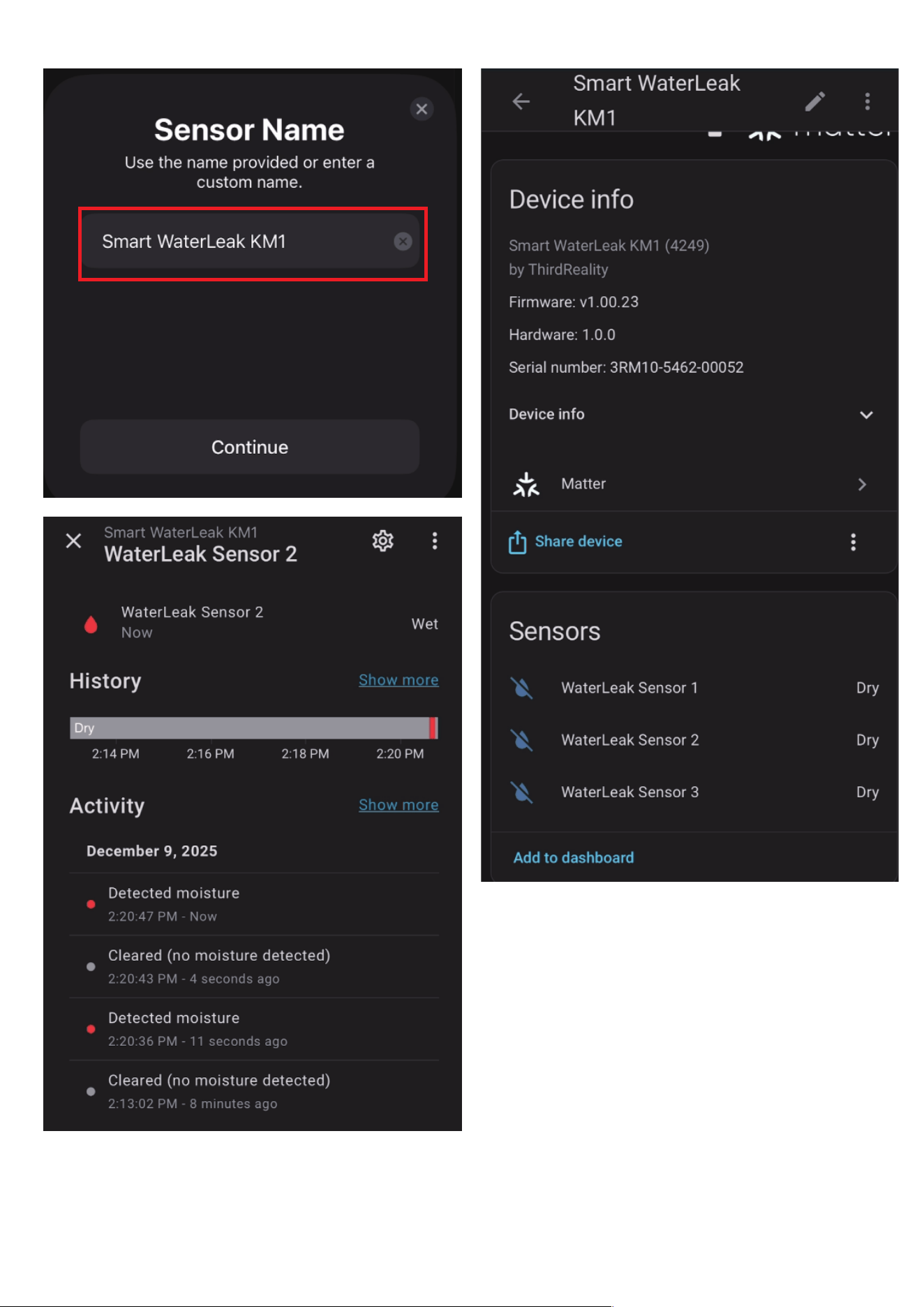Open three-dot menu beside Share device
924x1307 pixels.
coord(853,542)
